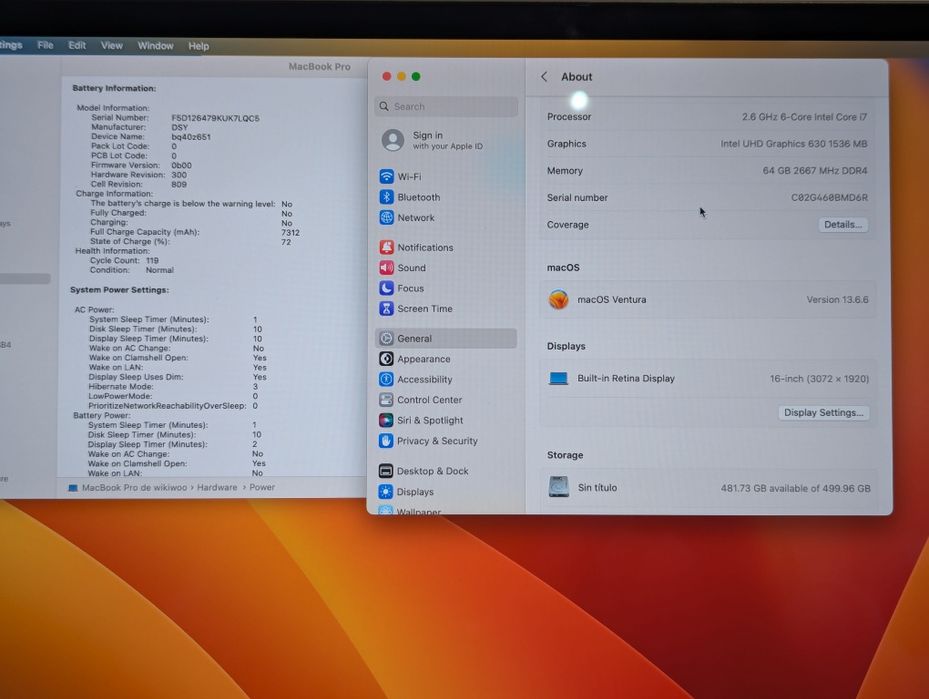Open the Appearance icon in sidebar
This screenshot has width=929, height=699.
[386, 358]
